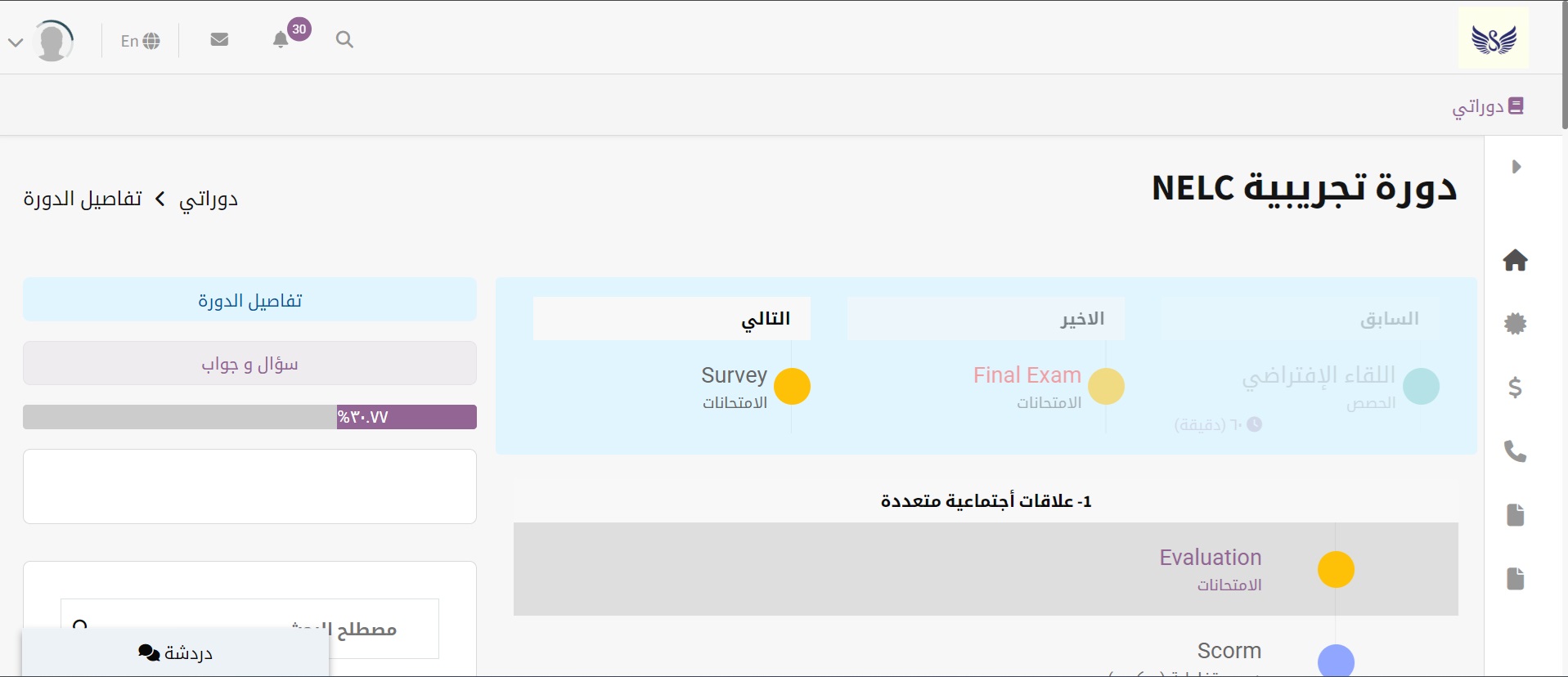Select the الاخير tab
Image resolution: width=1568 pixels, height=677 pixels.
(986, 319)
